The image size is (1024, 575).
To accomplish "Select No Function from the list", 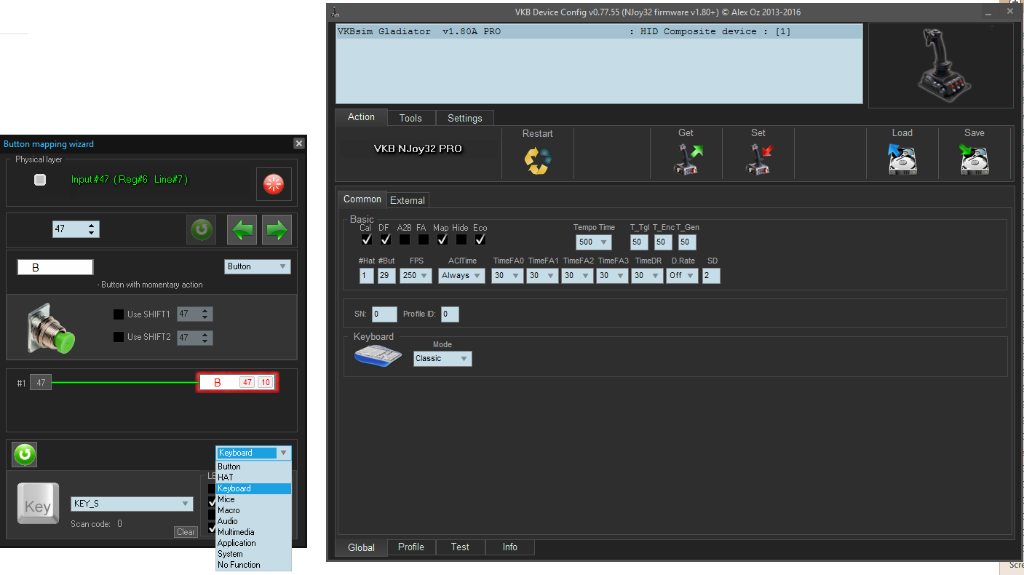I will click(x=253, y=565).
